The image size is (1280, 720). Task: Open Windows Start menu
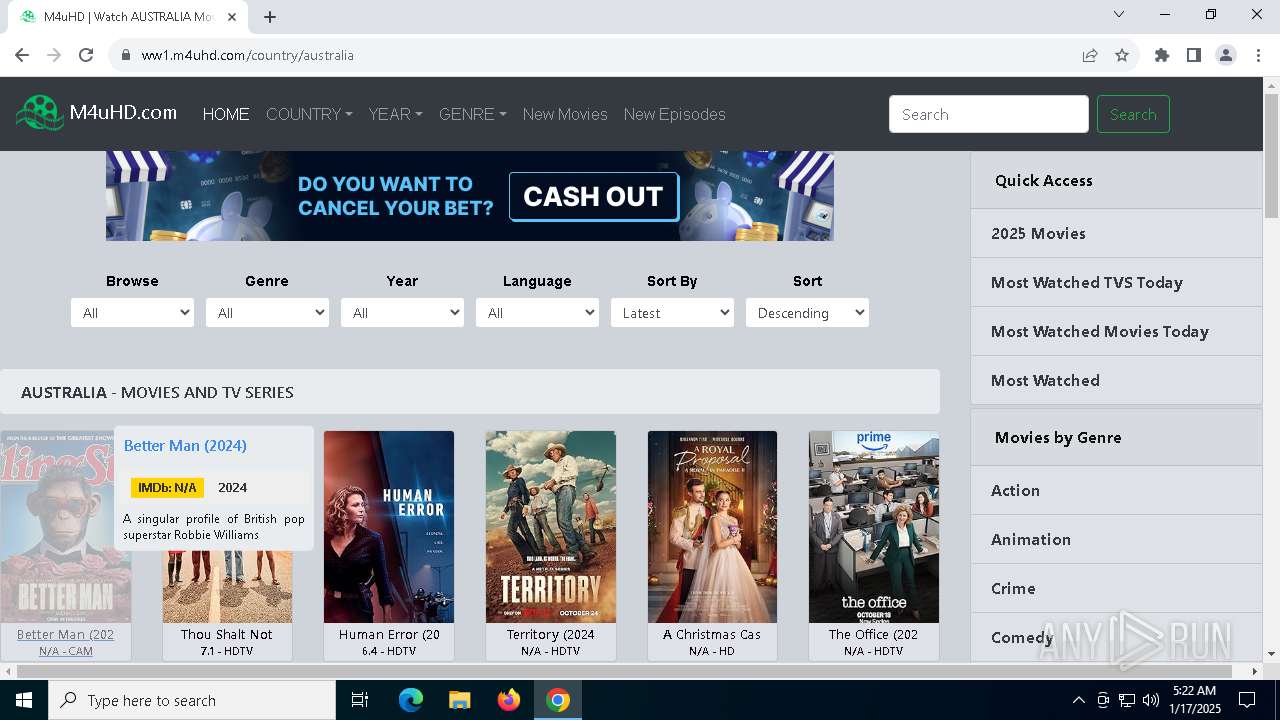click(23, 700)
